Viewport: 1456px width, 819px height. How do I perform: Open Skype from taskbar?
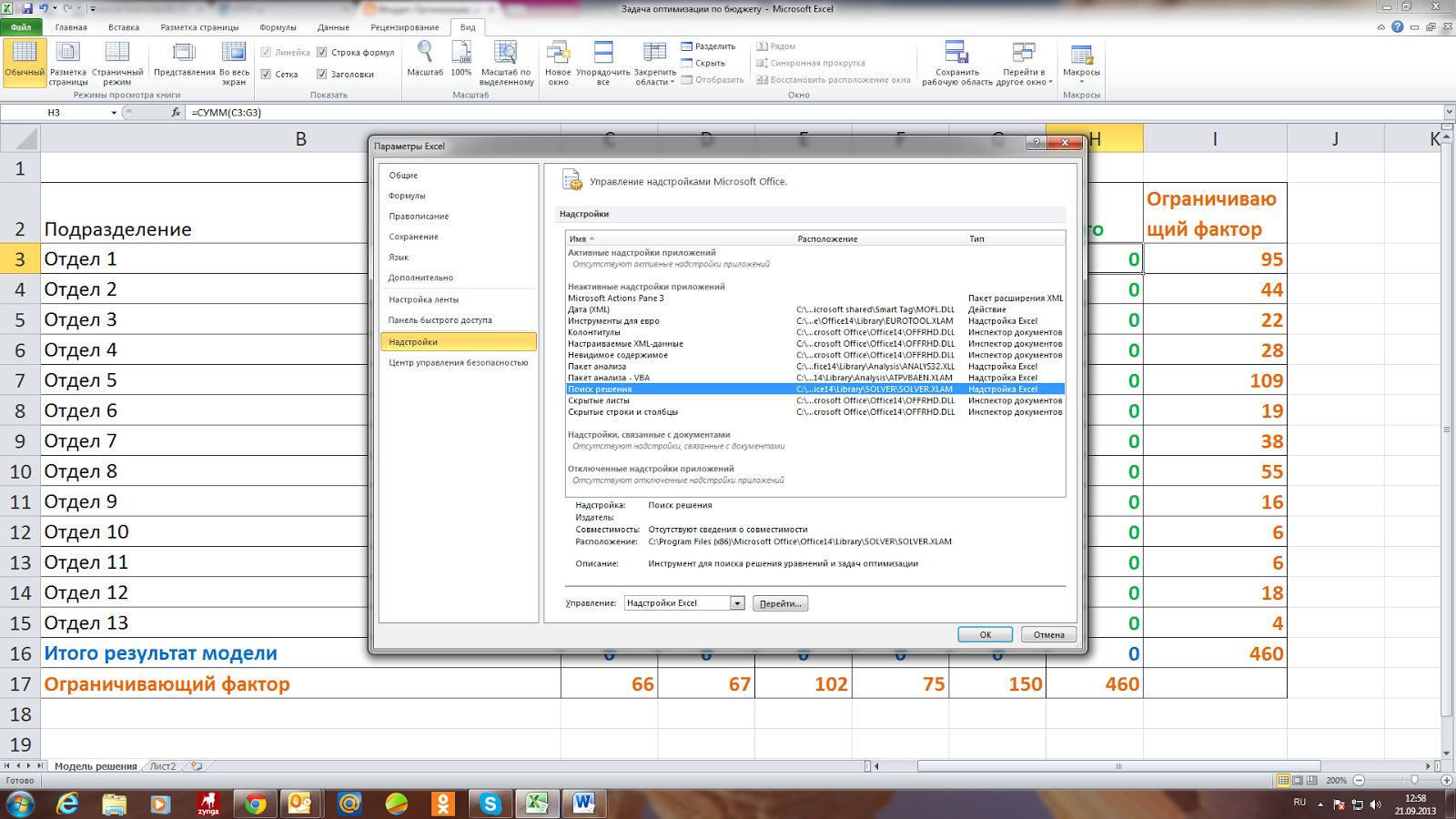point(490,804)
